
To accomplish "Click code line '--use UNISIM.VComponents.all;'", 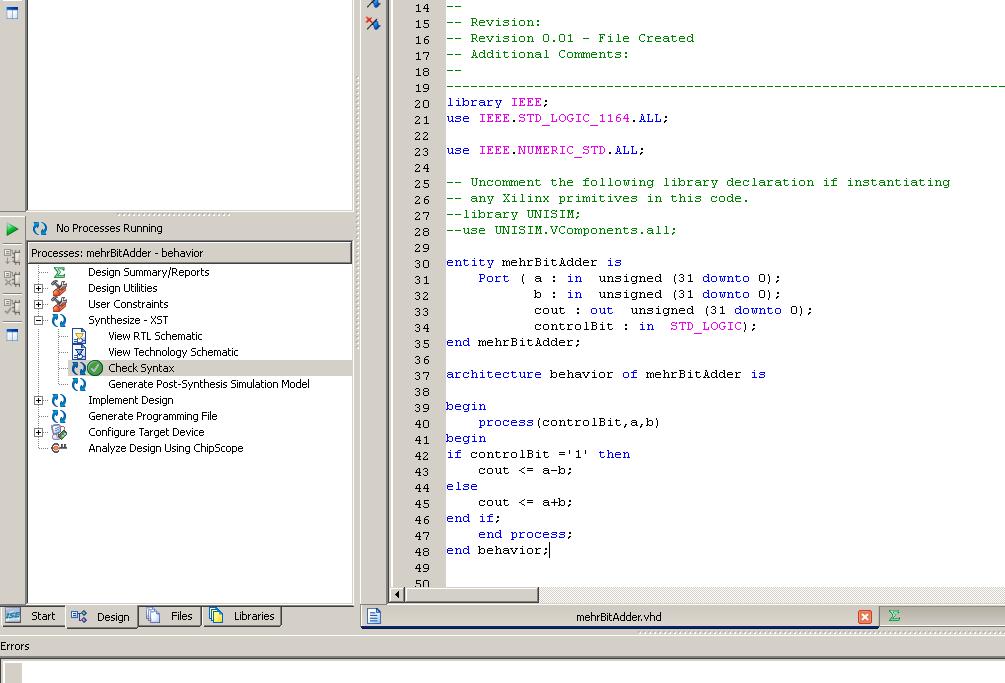I will pyautogui.click(x=561, y=231).
